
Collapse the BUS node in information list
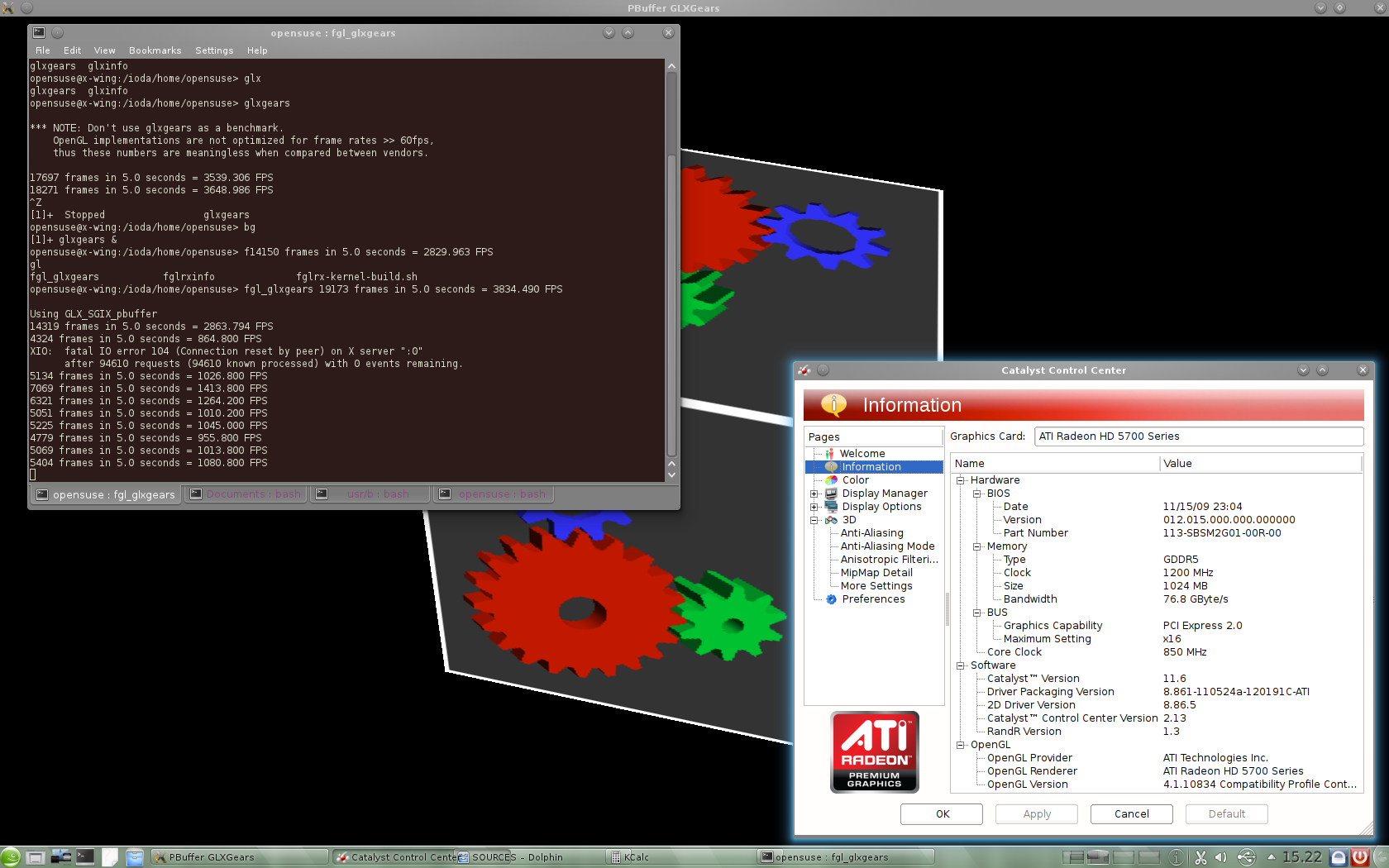coord(976,613)
